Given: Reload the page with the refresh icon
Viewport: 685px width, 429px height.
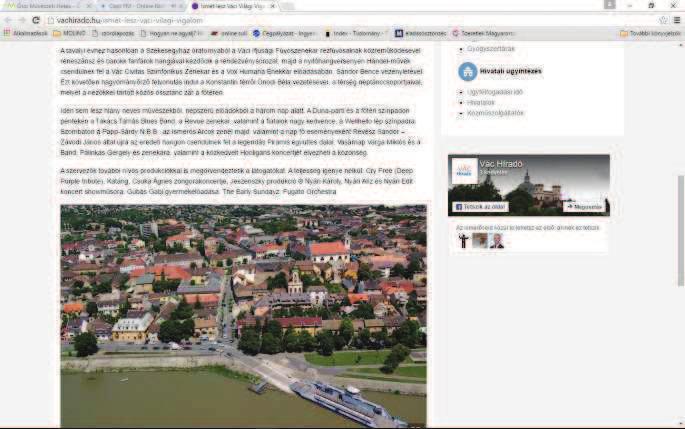Looking at the screenshot, I should click(36, 20).
